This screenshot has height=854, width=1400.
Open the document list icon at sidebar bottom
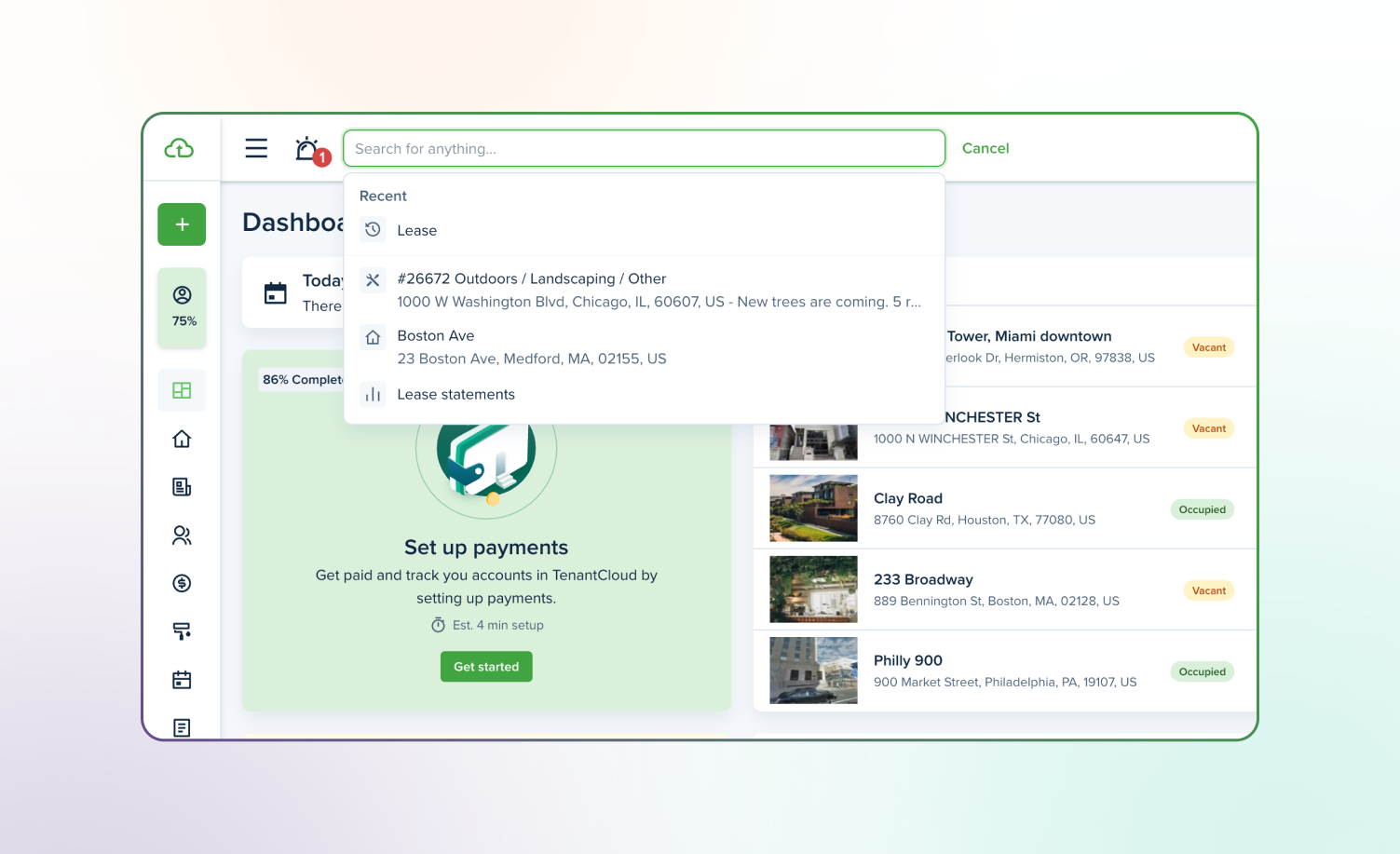pos(182,727)
